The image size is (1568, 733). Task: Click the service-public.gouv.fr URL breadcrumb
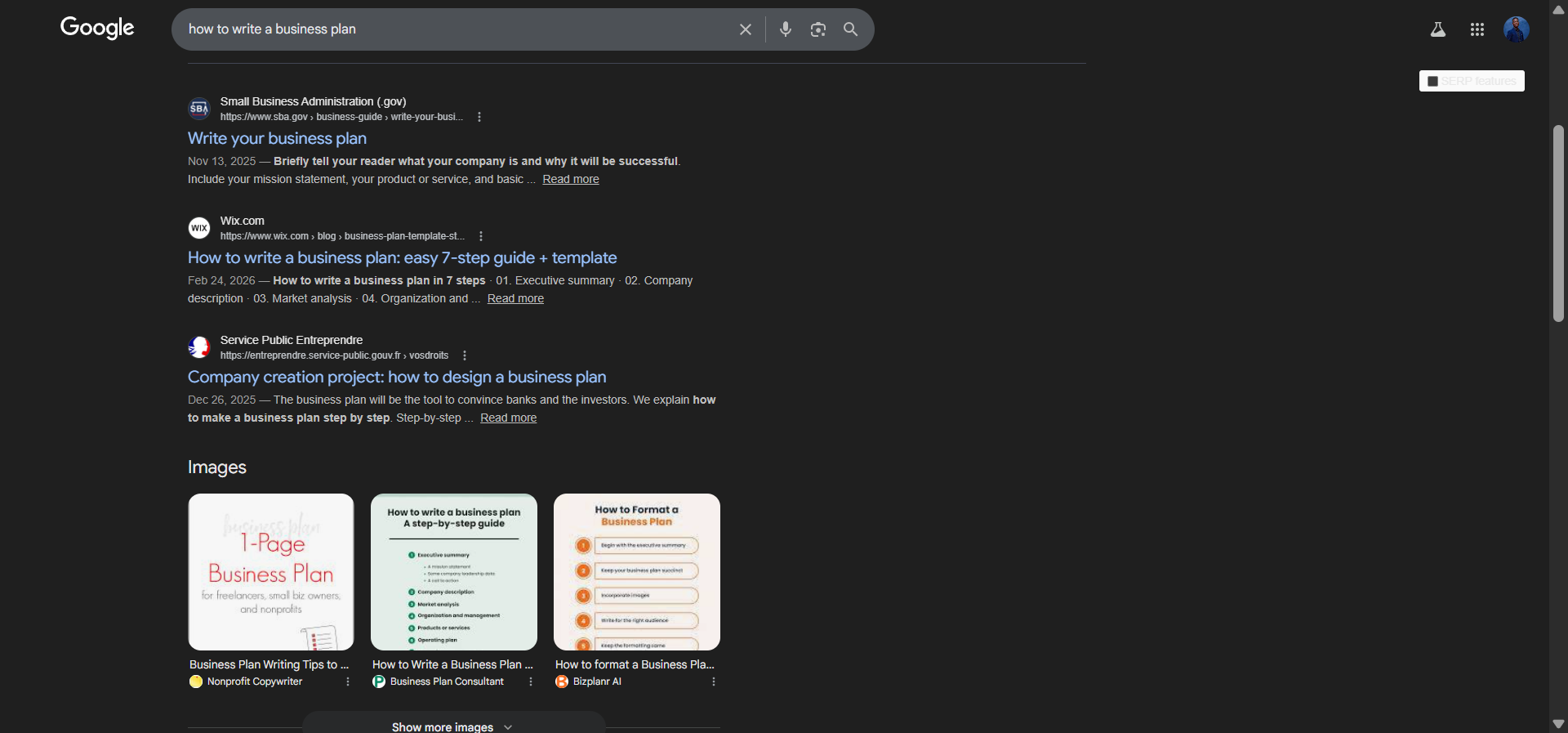point(334,355)
